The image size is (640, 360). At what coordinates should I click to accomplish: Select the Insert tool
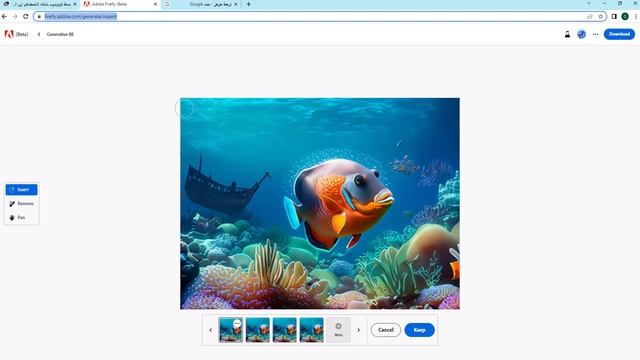21,189
